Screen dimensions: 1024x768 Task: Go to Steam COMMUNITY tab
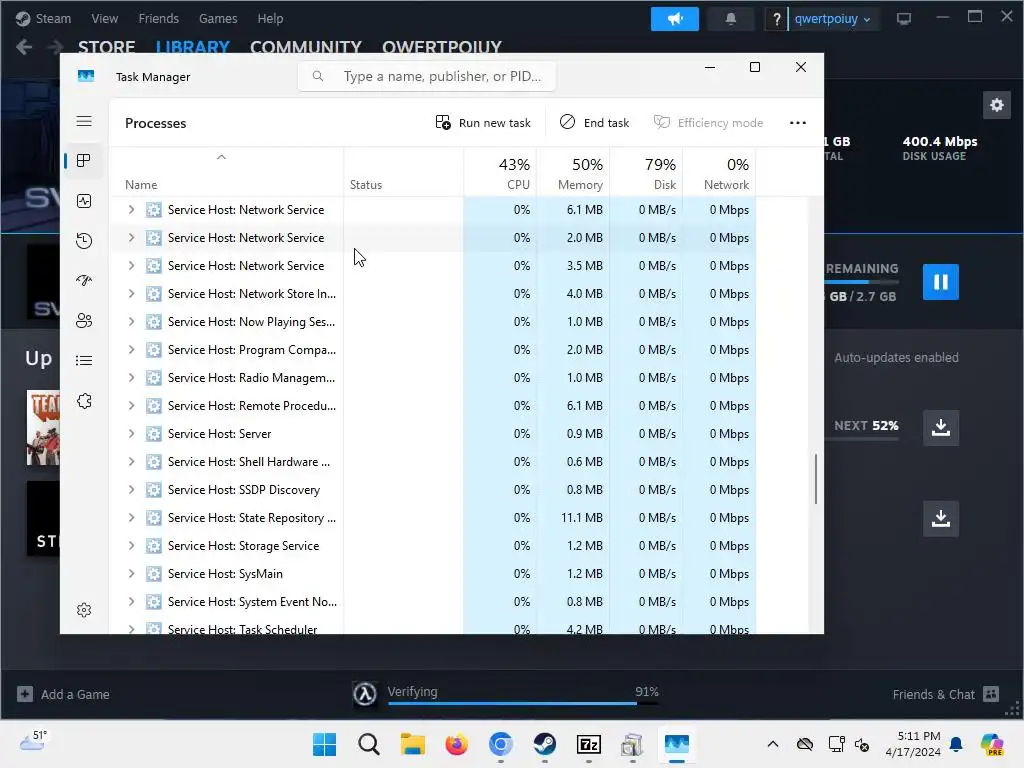(306, 47)
